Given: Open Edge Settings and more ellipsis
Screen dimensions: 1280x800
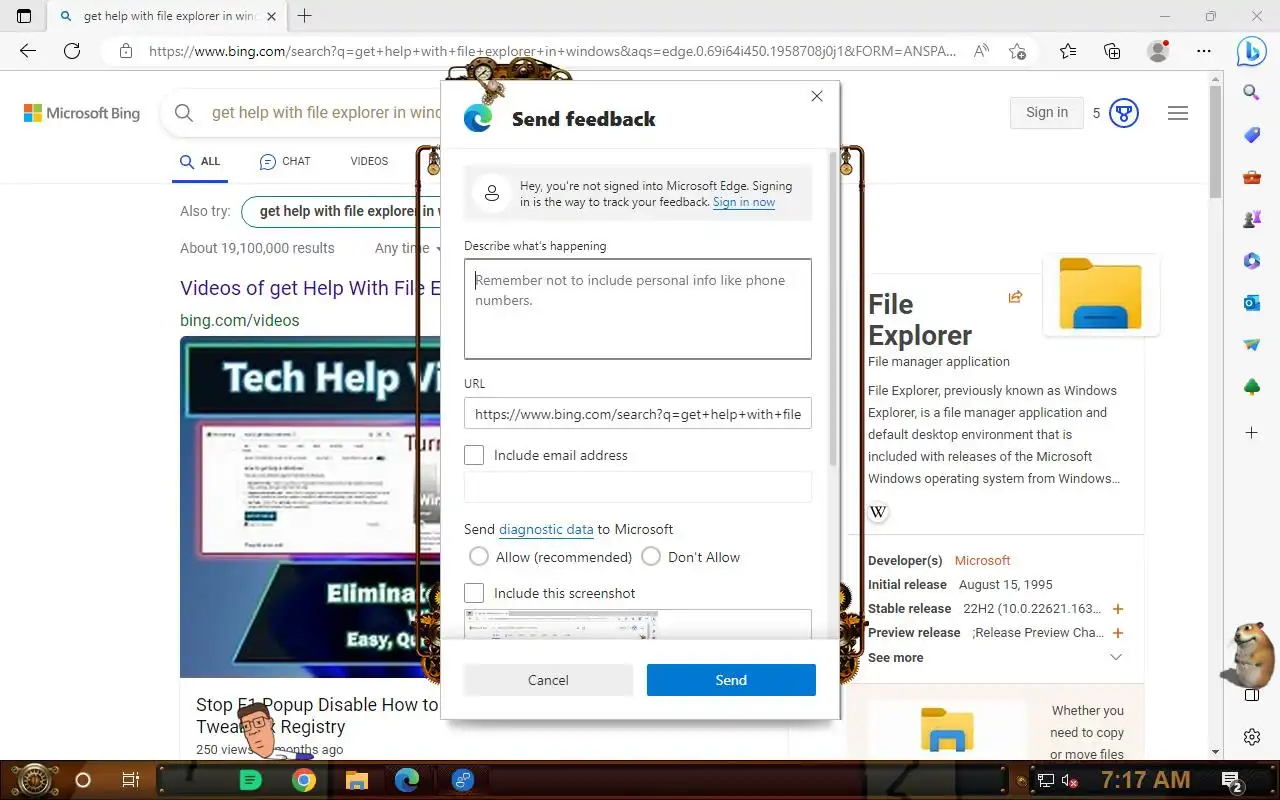Looking at the screenshot, I should point(1204,51).
